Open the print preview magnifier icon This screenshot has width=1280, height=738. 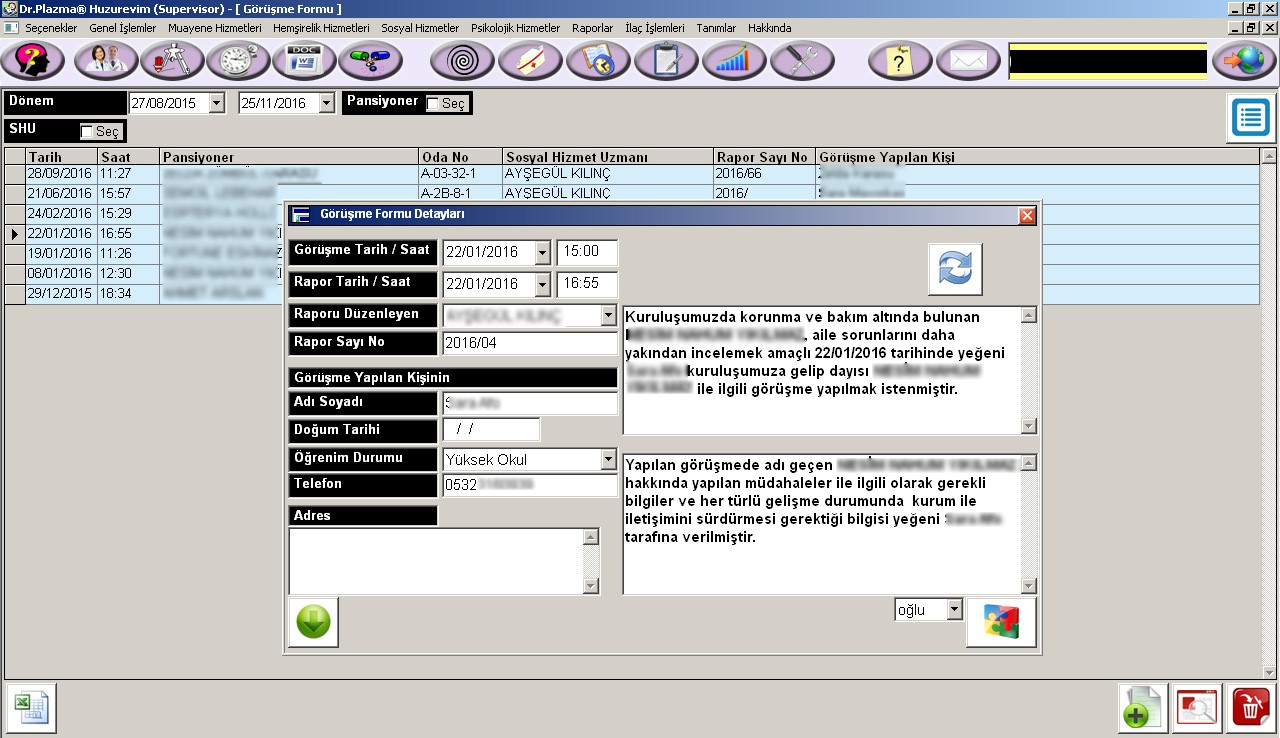1197,708
